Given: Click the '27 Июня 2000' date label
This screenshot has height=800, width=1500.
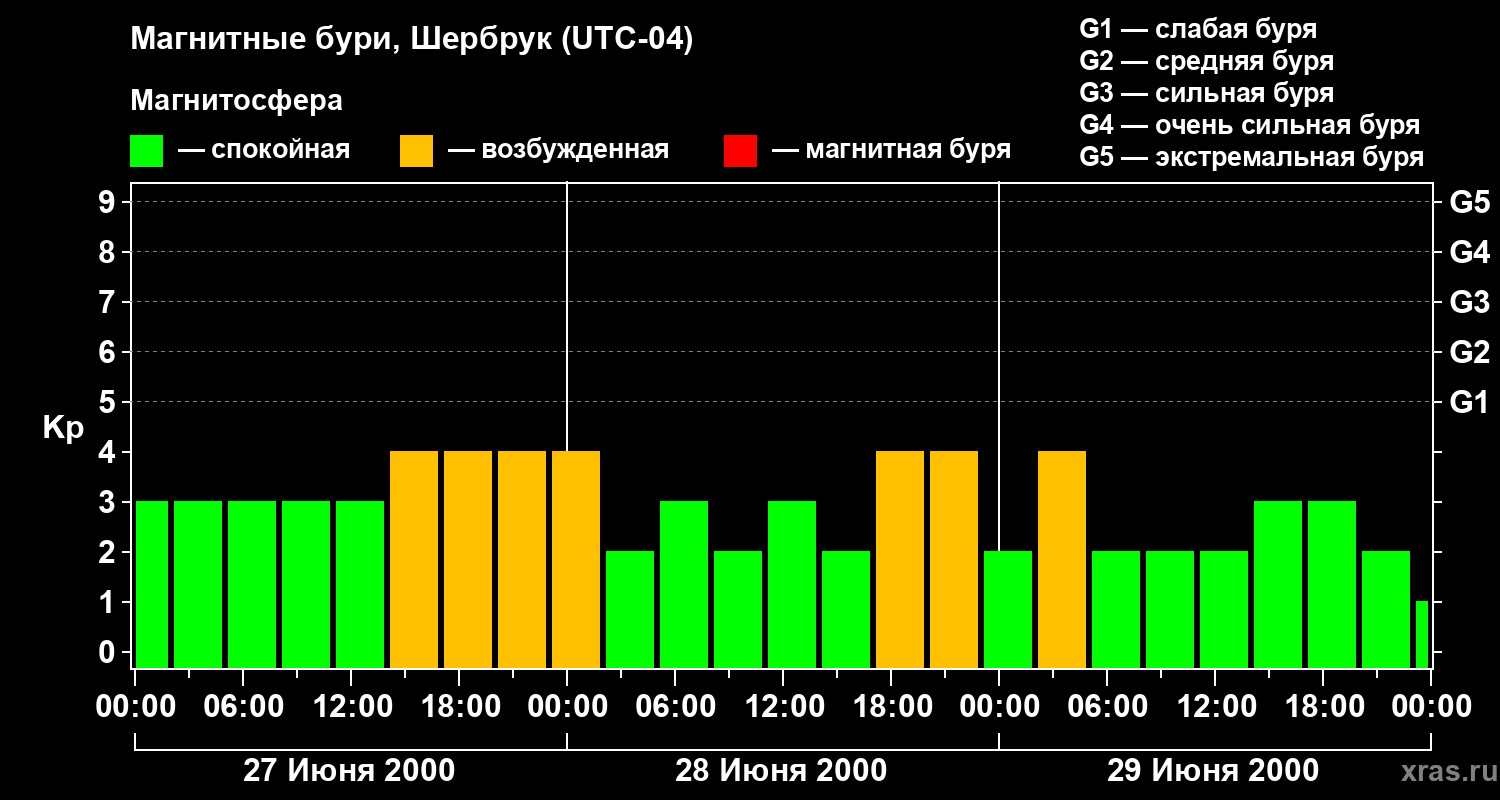Looking at the screenshot, I should point(349,771).
